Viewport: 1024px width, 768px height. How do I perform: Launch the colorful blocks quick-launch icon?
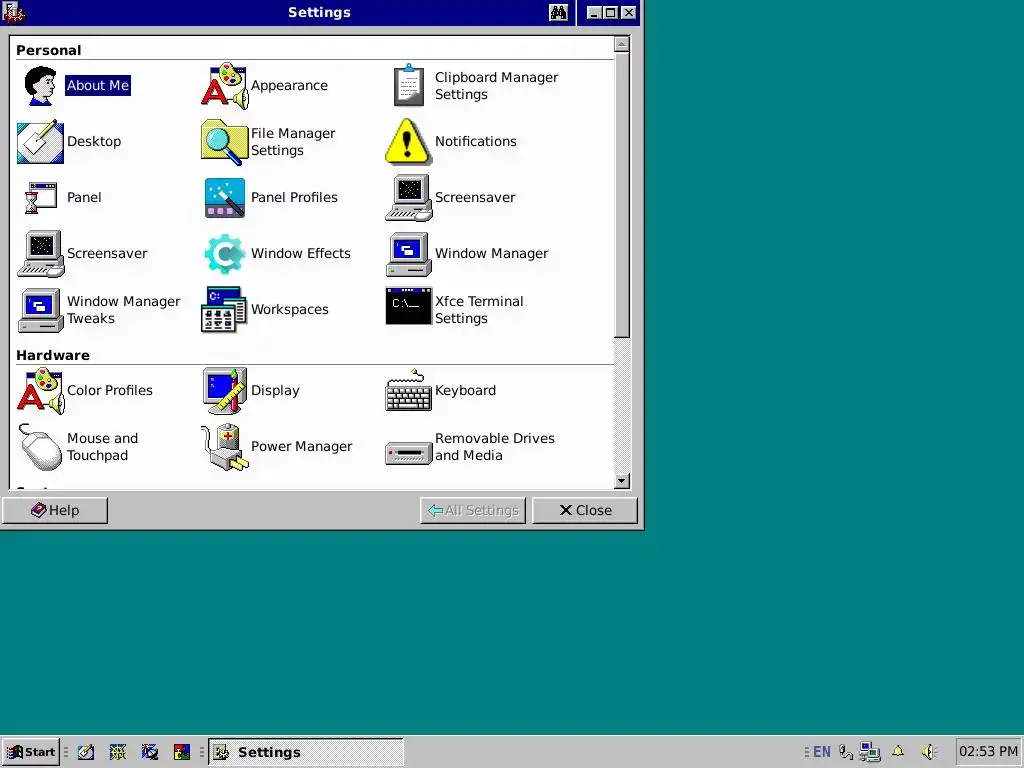click(x=182, y=752)
